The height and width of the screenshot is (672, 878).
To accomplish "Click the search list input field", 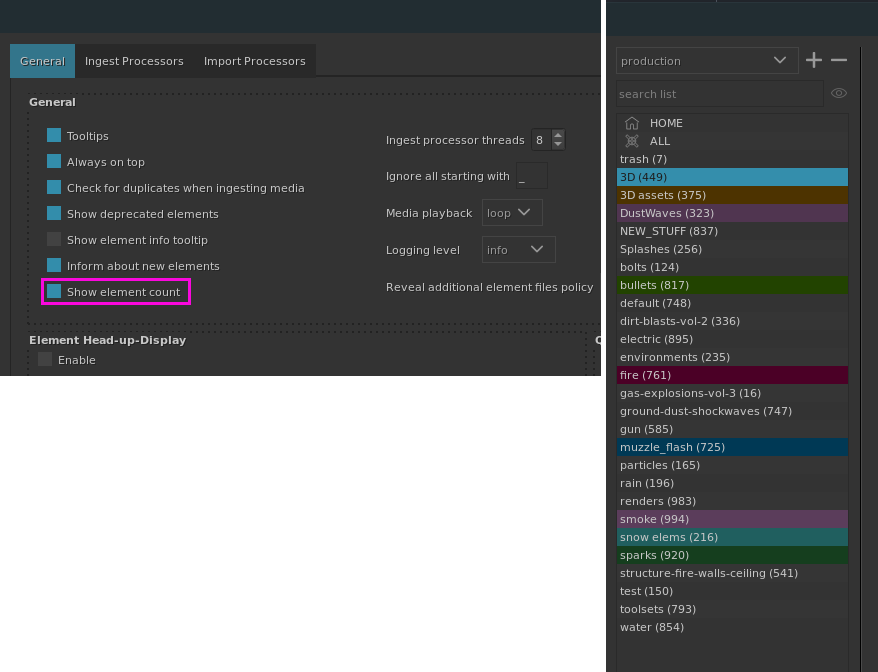I will coord(718,94).
